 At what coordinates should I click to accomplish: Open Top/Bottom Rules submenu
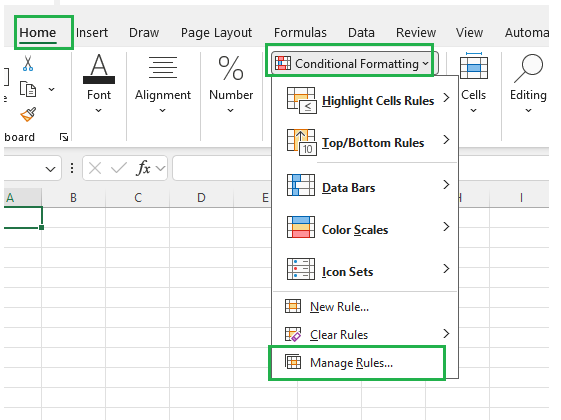click(365, 142)
